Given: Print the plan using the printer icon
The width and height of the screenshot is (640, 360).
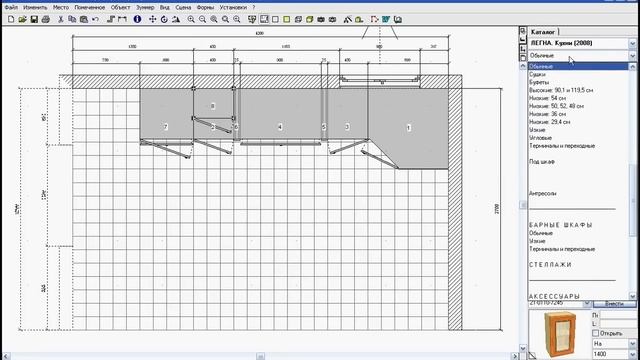Looking at the screenshot, I should point(46,19).
